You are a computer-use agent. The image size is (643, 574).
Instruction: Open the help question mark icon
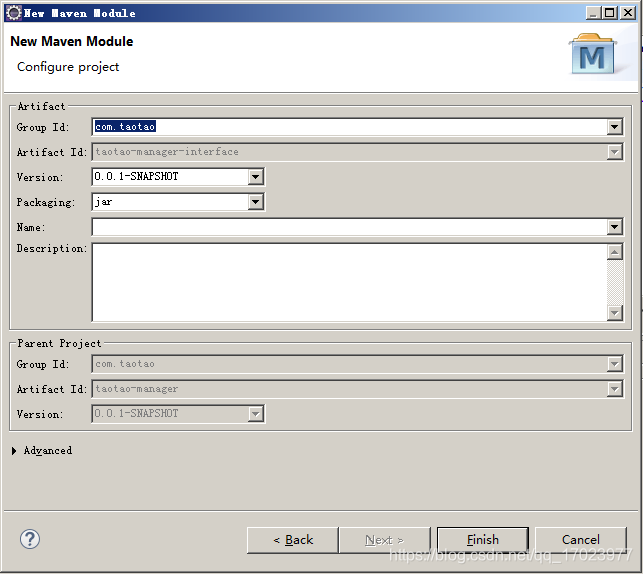point(30,539)
